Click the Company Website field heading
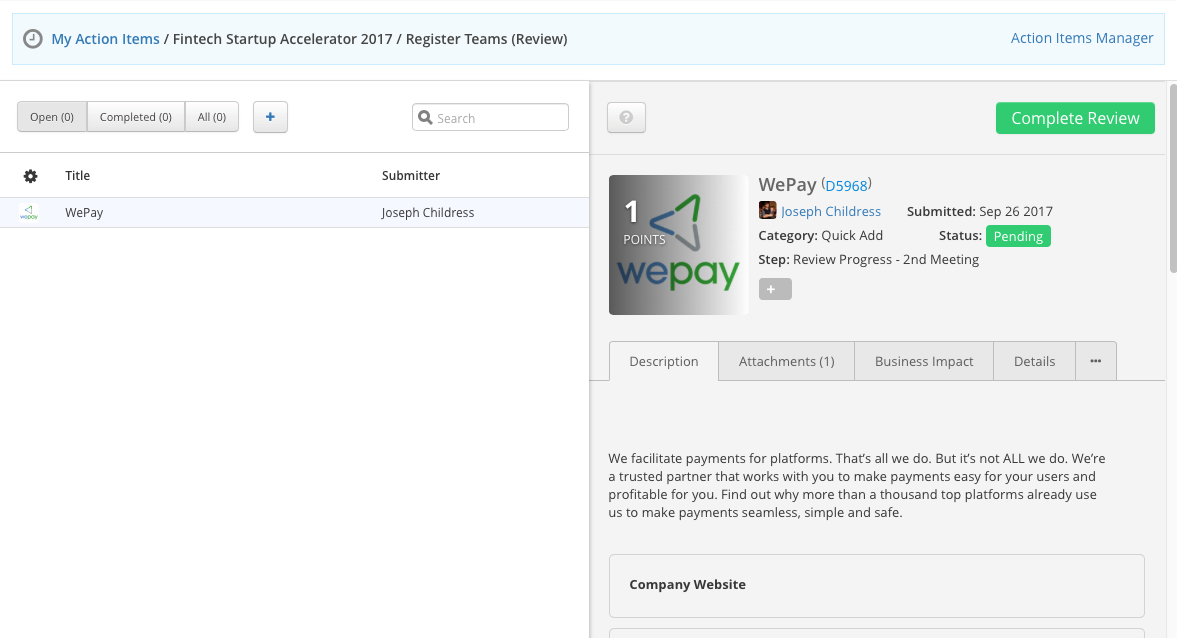Screen dimensions: 1177x638 click(688, 585)
